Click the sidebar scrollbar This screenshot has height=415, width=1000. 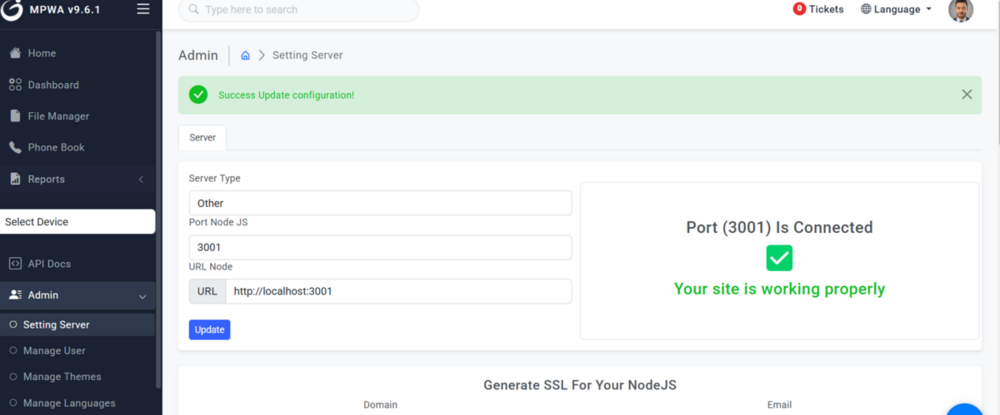[x=158, y=210]
